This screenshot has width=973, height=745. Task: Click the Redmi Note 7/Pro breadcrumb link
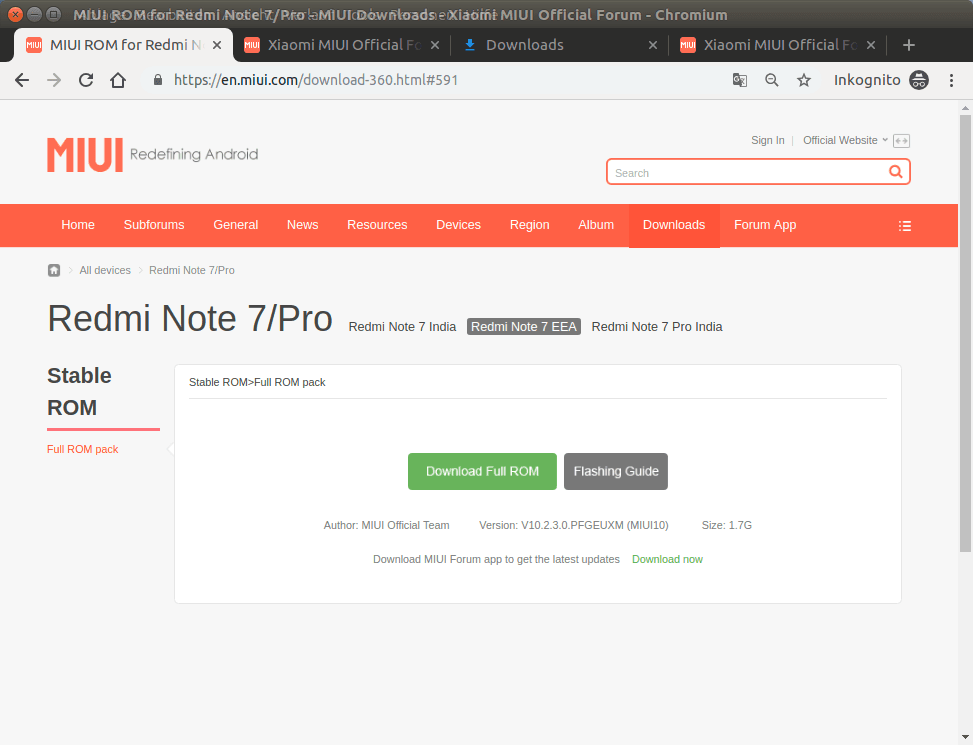[192, 270]
